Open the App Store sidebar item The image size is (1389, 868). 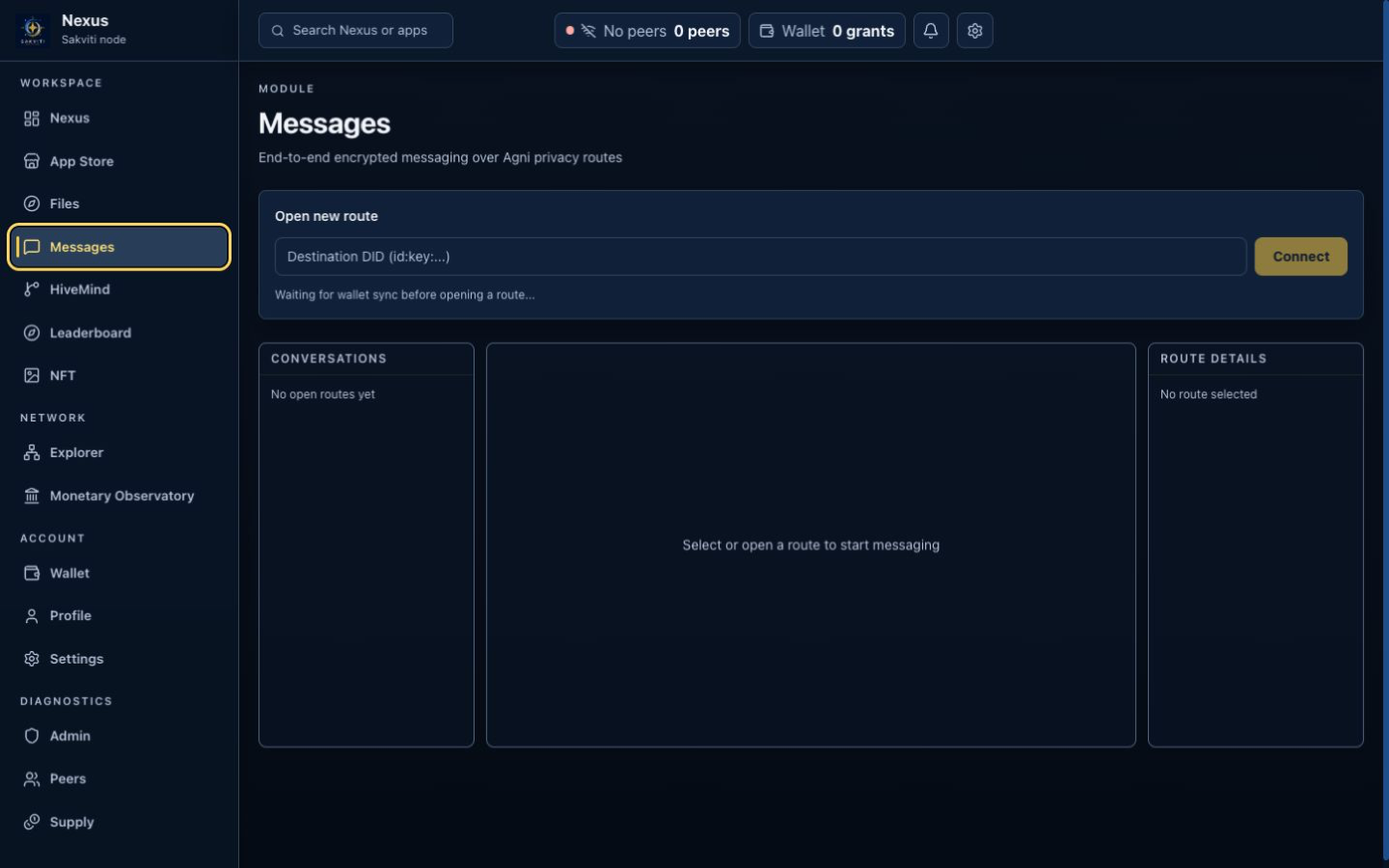pos(119,161)
